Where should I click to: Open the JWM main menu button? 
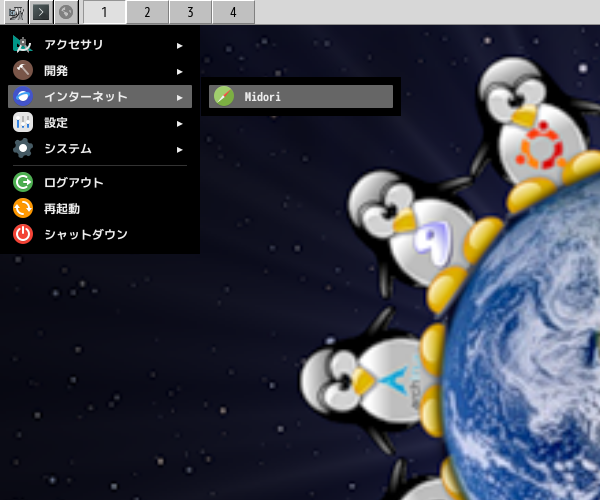(x=16, y=12)
